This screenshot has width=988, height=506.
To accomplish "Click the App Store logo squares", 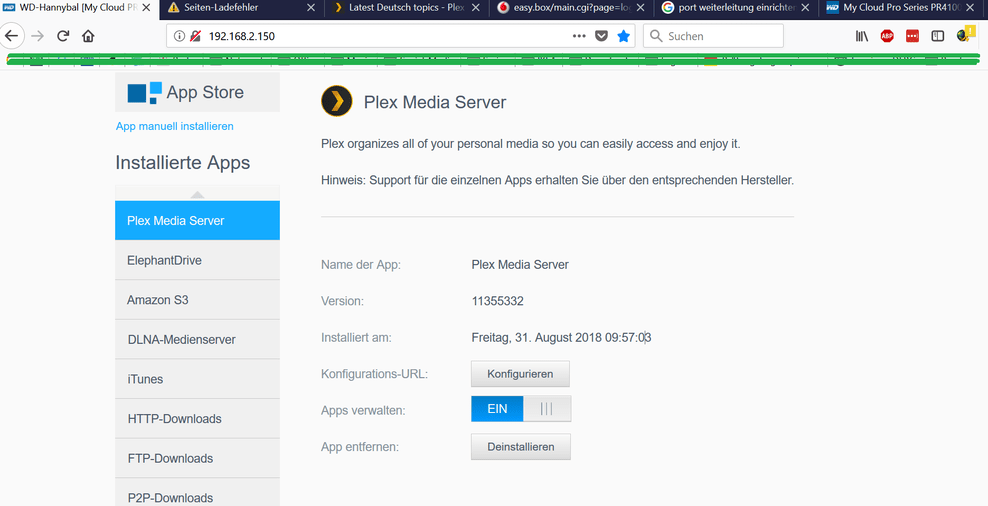I will [x=144, y=92].
